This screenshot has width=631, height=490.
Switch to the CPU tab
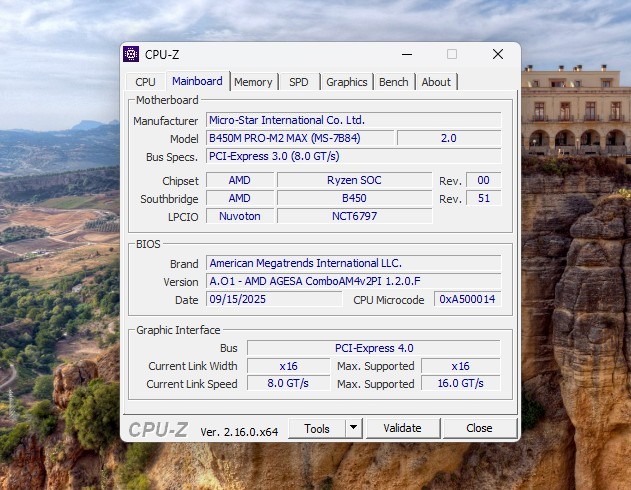145,82
